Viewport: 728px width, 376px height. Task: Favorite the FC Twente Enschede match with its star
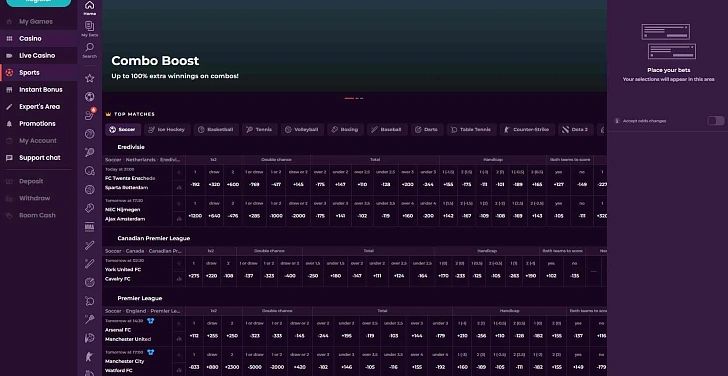pyautogui.click(x=179, y=172)
